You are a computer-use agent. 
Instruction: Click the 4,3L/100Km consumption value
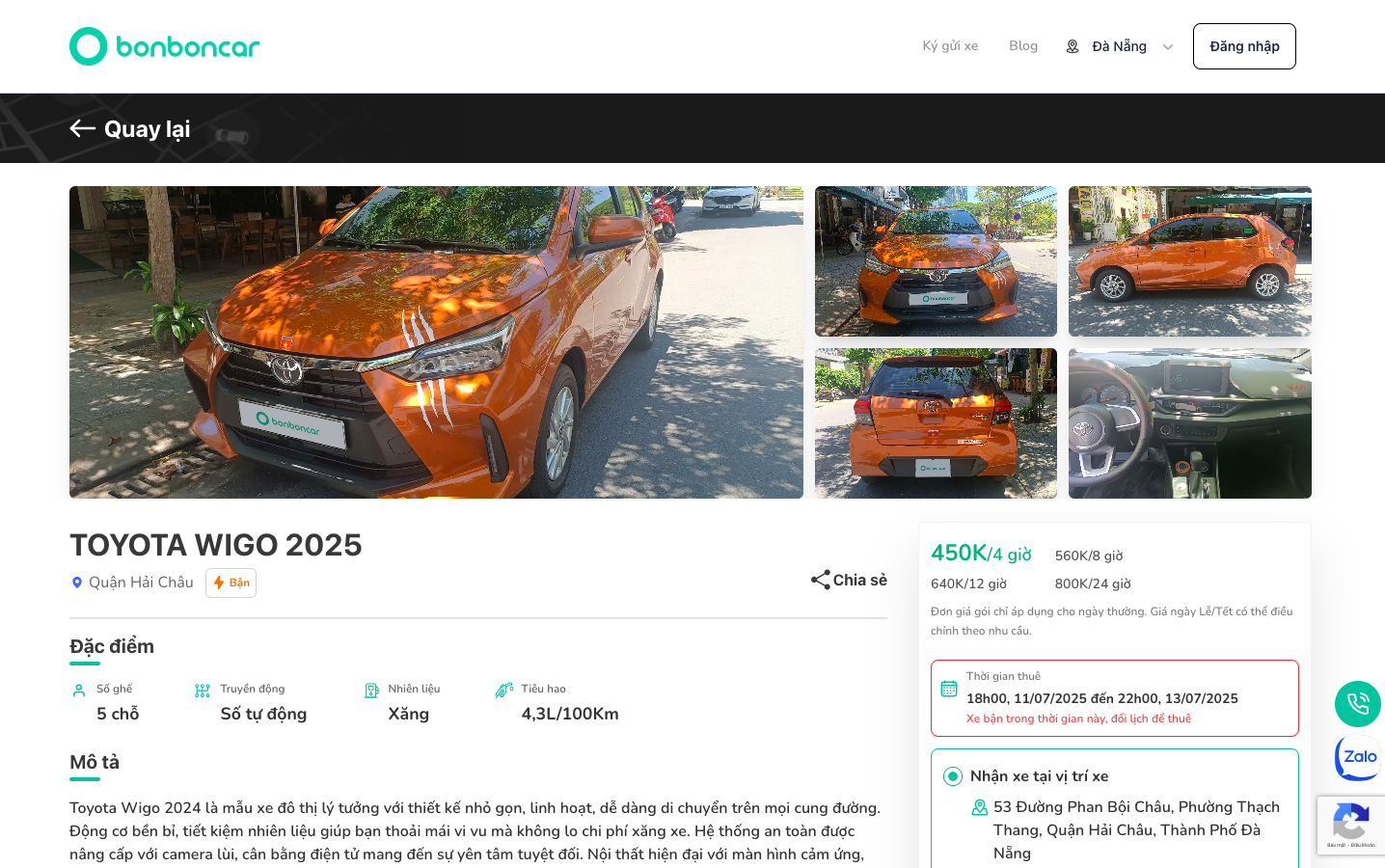tap(570, 714)
